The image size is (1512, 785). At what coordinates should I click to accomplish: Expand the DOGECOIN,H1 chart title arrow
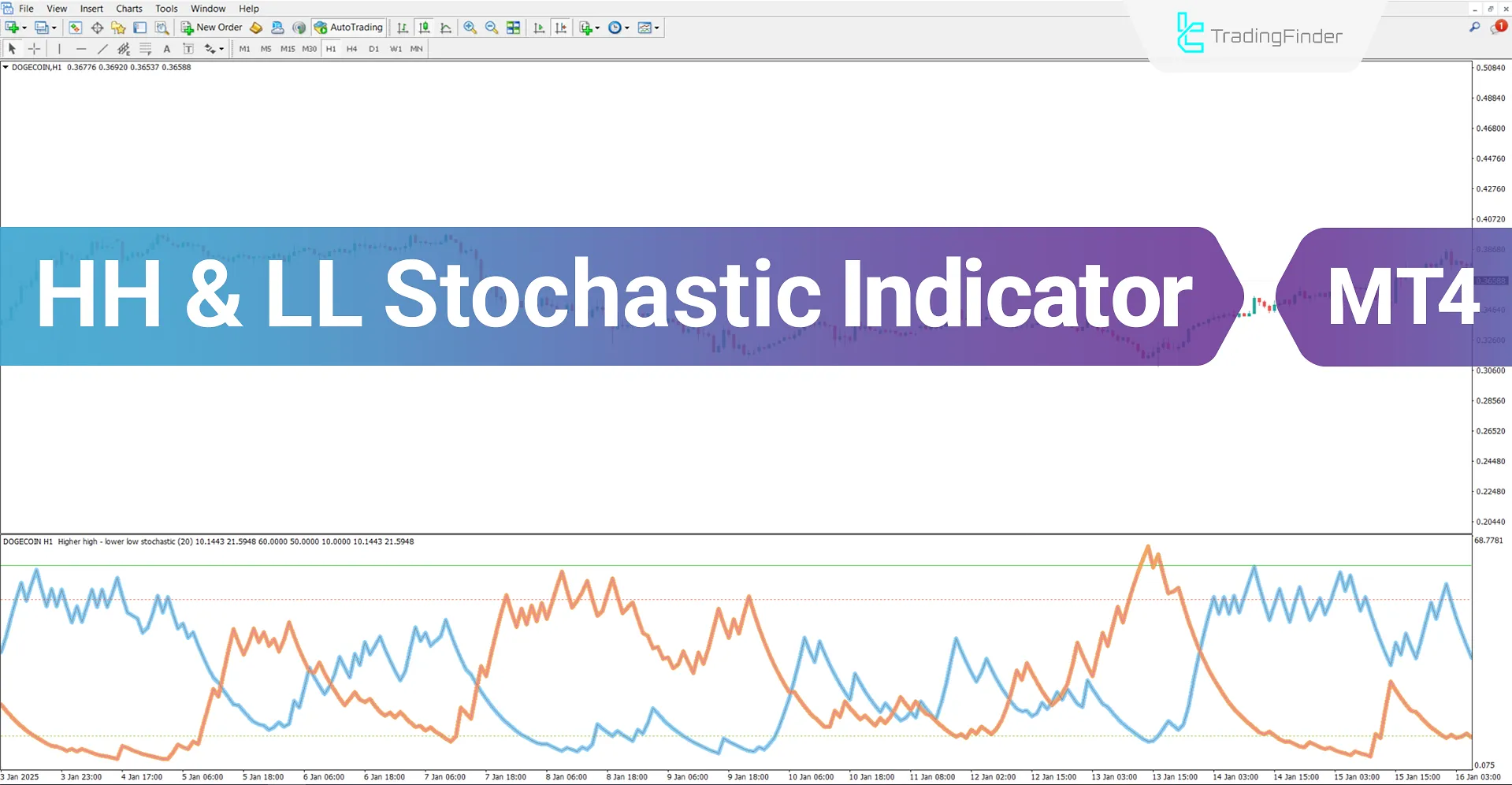pos(6,68)
